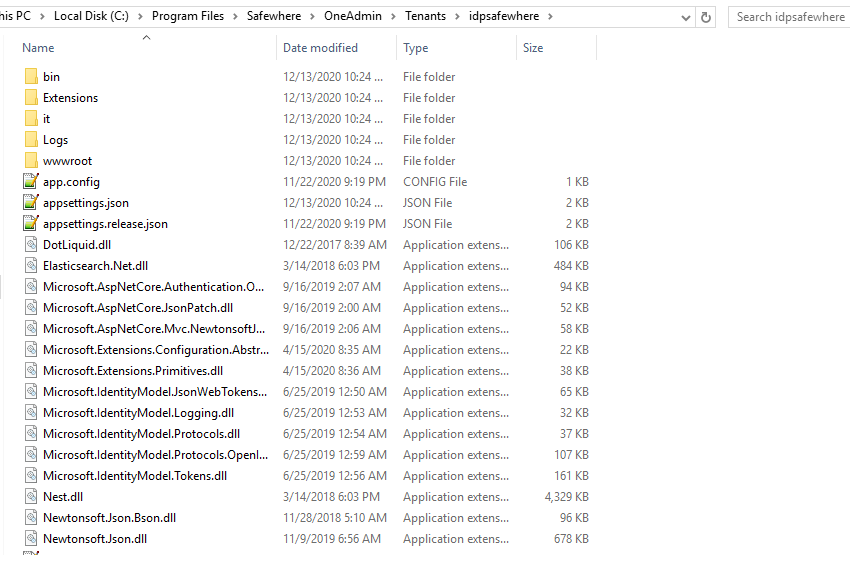This screenshot has height=570, width=850.
Task: Select file name Microsoft.AspNetCore.Authentication.O...
Action: (x=153, y=287)
